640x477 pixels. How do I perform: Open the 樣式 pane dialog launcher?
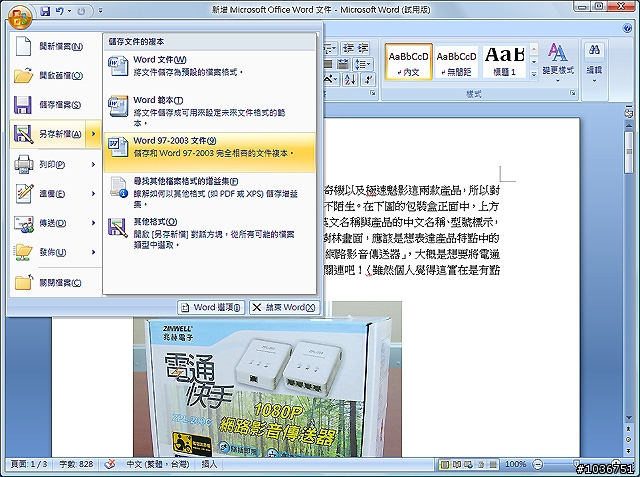(573, 93)
